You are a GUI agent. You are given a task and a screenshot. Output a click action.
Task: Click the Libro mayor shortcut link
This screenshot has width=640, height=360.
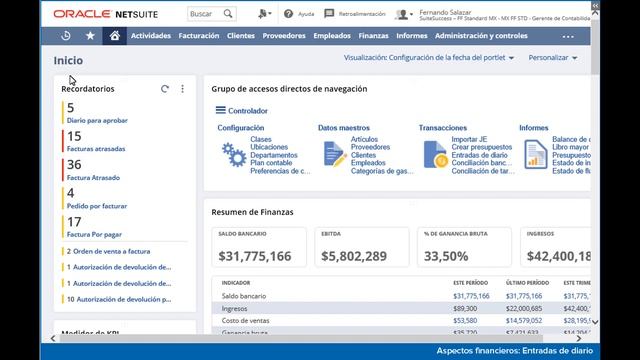point(571,147)
